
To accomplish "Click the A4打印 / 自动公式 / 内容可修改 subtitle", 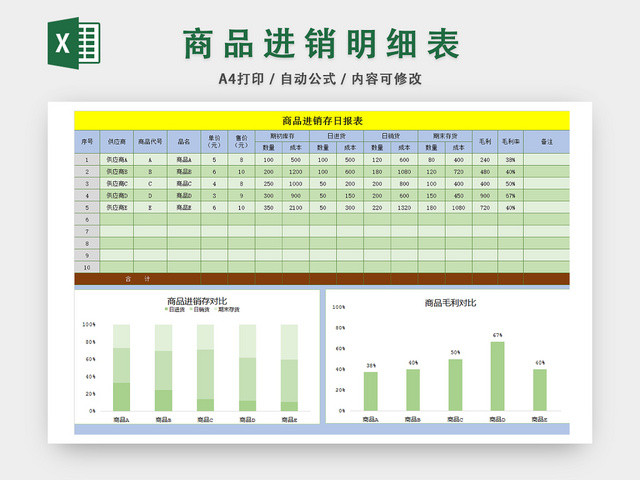I will tap(320, 79).
